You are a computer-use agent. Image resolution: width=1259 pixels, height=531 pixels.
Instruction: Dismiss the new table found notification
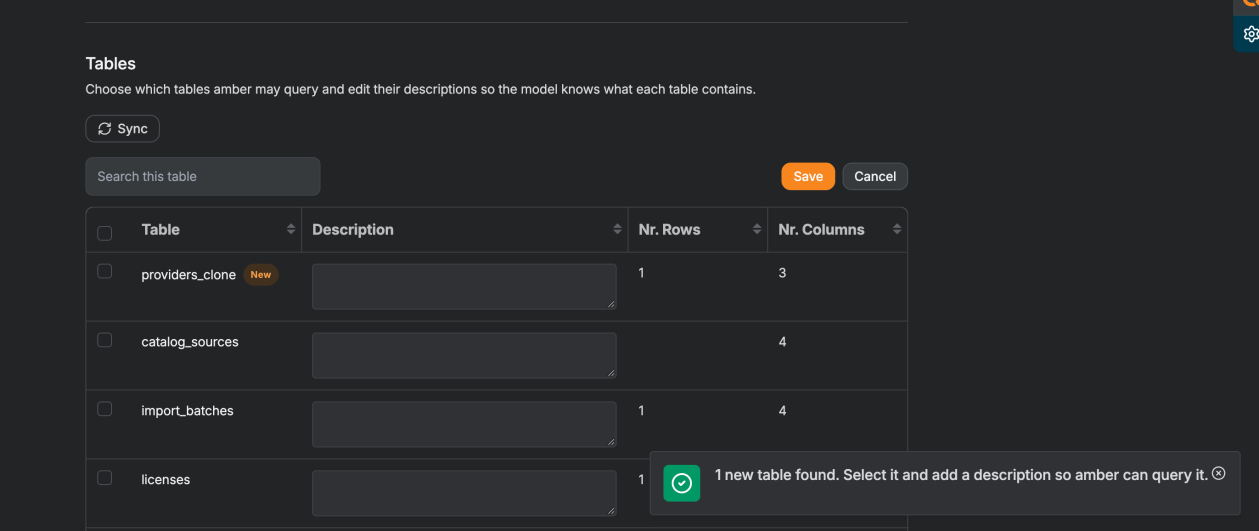[x=1218, y=473]
